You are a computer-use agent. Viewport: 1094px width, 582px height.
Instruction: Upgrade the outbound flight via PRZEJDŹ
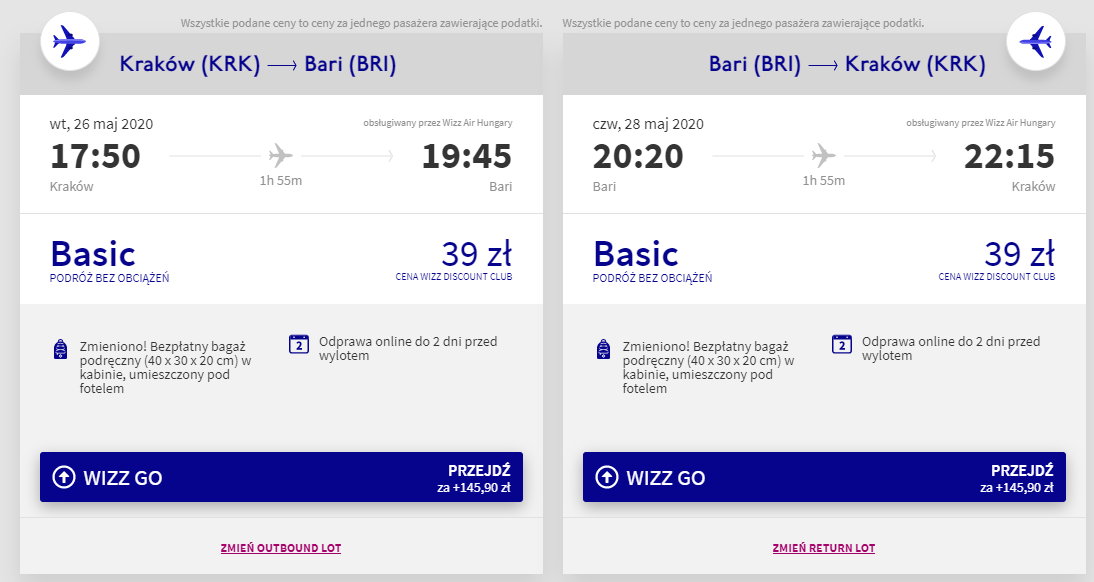click(x=480, y=478)
